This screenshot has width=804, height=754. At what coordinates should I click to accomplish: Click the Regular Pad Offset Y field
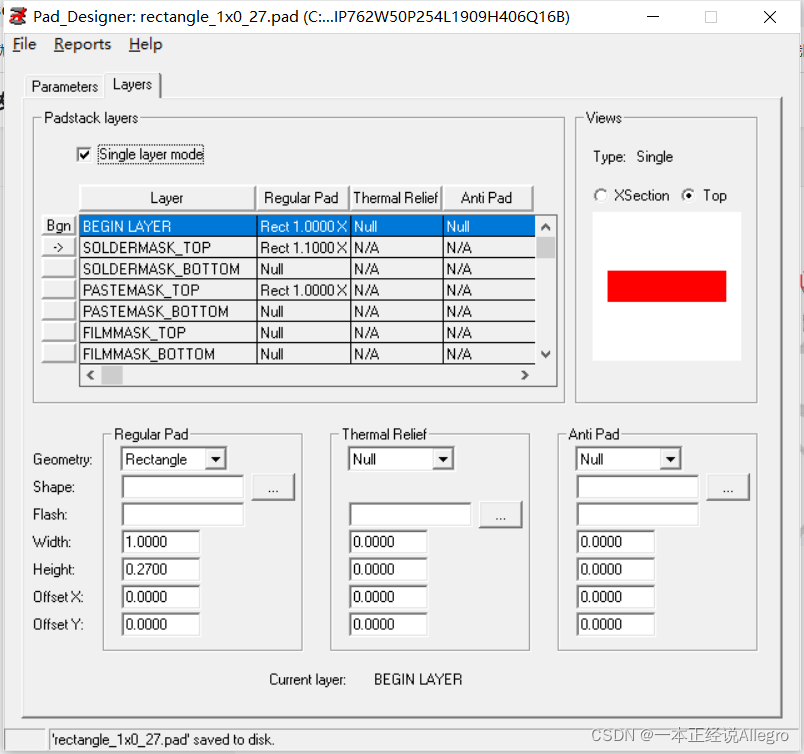click(x=160, y=625)
